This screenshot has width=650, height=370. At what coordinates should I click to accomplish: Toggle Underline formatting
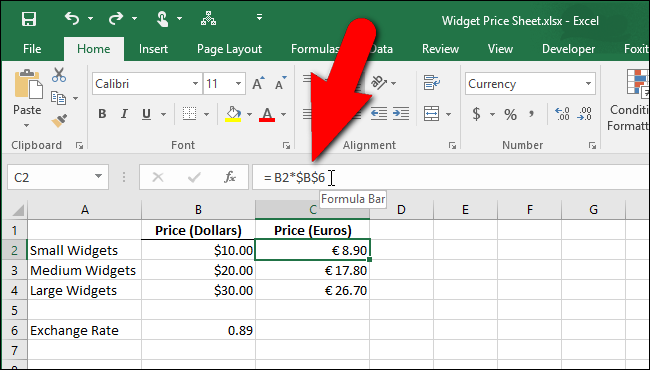point(146,114)
